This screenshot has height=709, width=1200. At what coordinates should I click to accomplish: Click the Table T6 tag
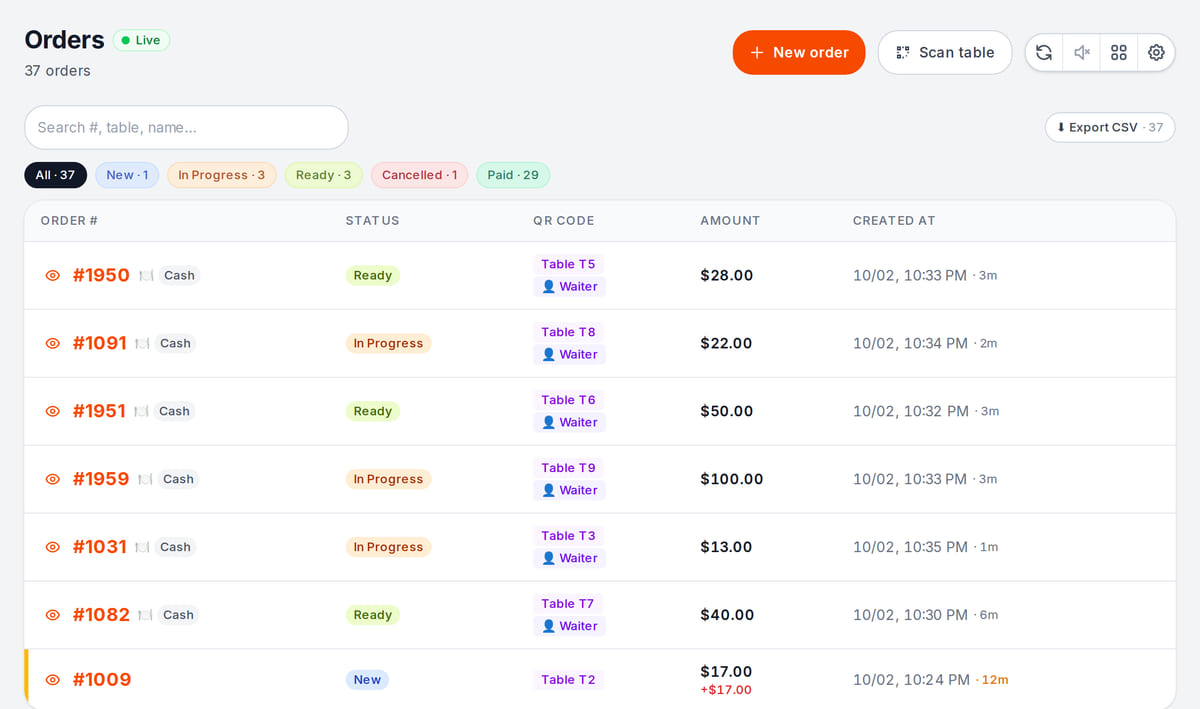(568, 400)
